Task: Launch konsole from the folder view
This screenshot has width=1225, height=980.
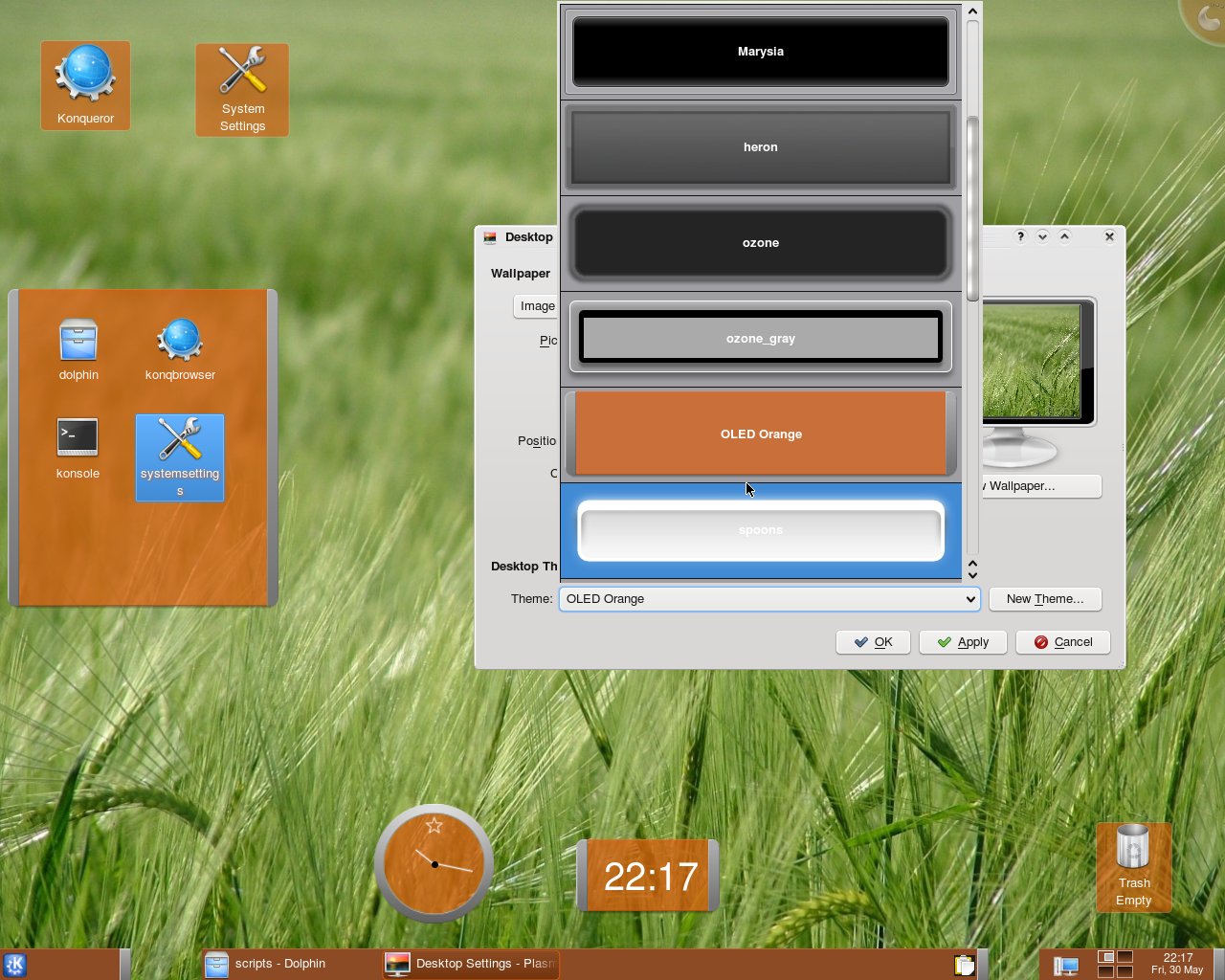Action: click(x=78, y=449)
